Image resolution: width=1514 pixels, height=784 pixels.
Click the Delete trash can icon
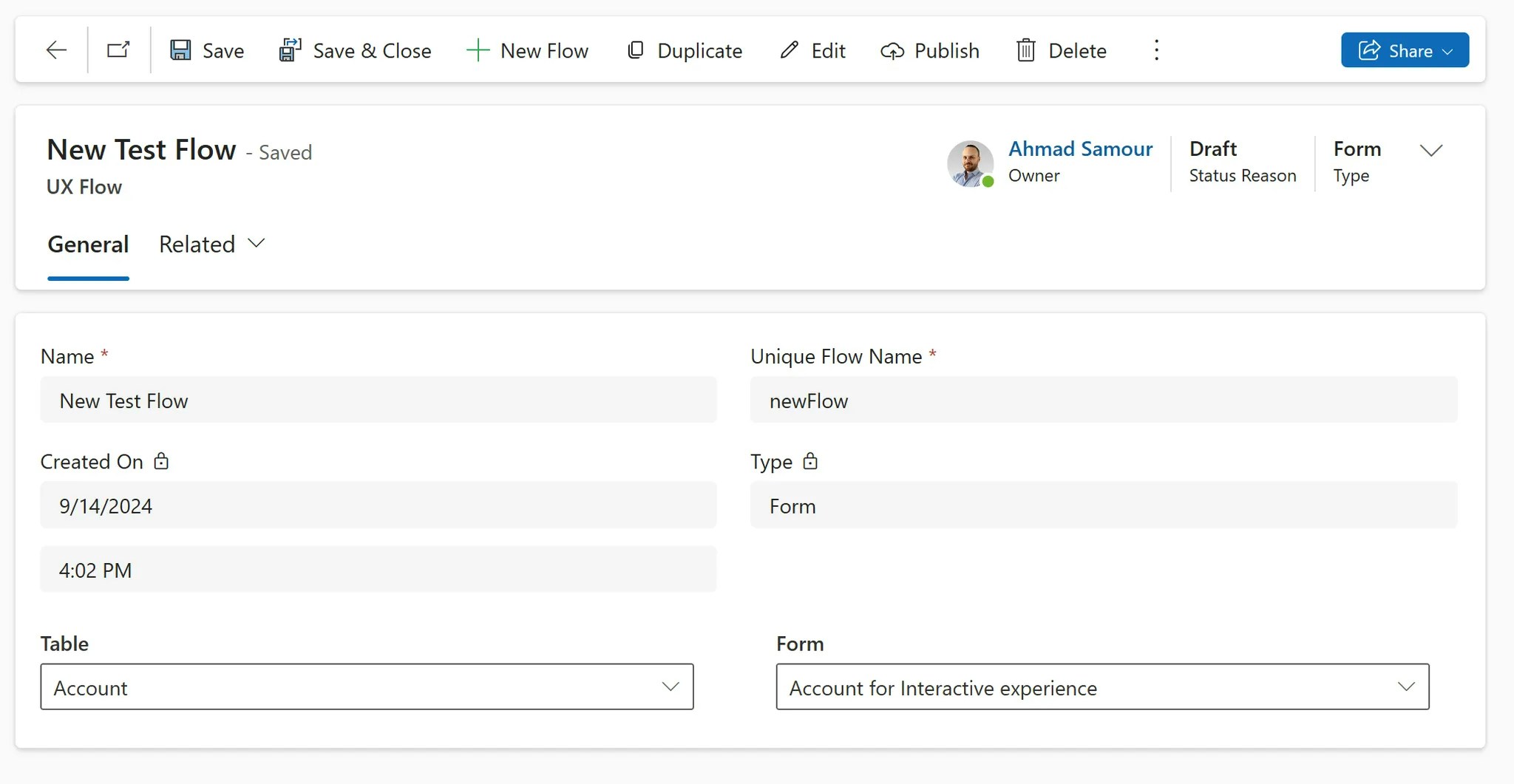coord(1025,50)
